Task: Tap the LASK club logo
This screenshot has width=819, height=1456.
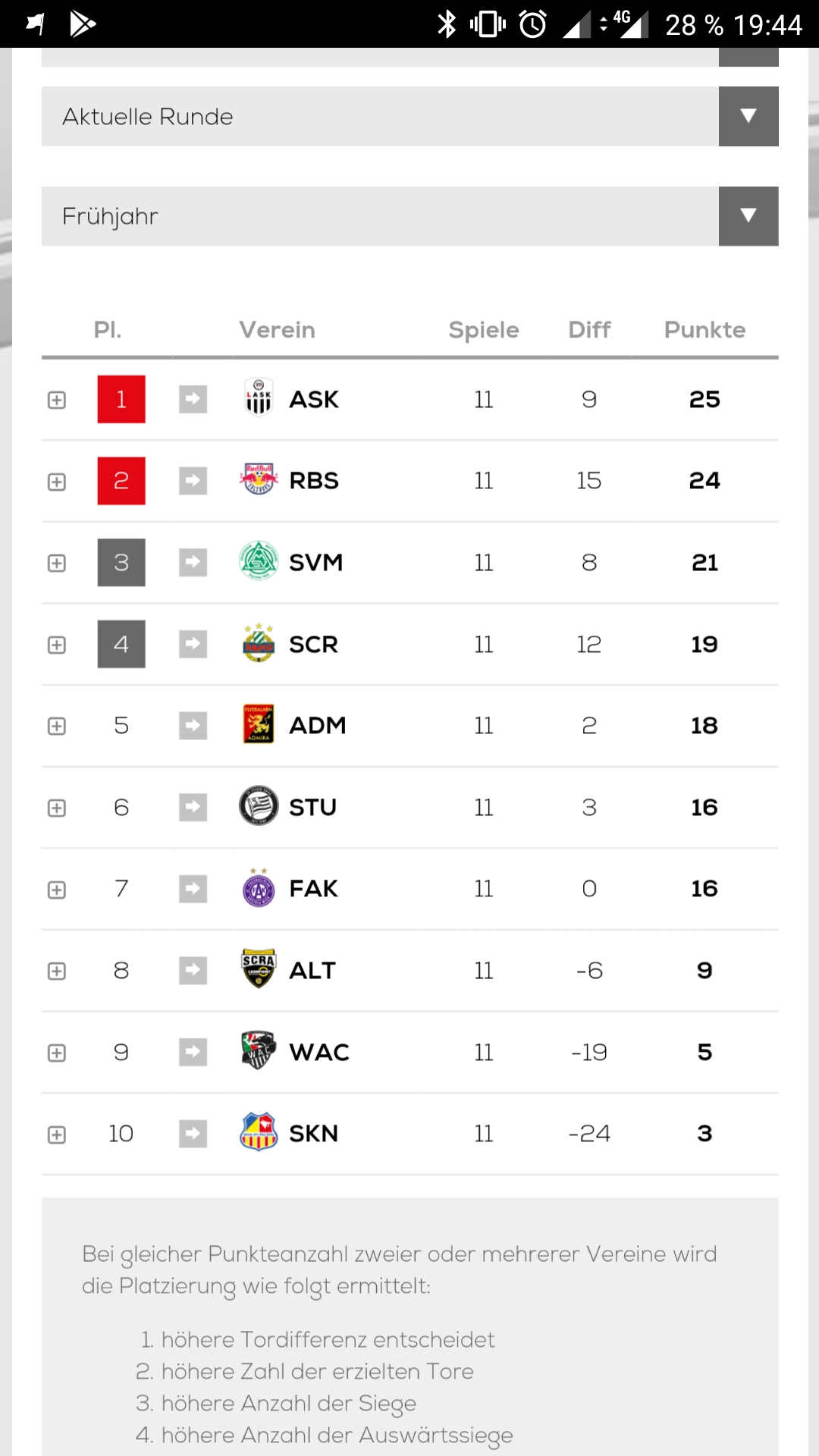Action: (259, 399)
